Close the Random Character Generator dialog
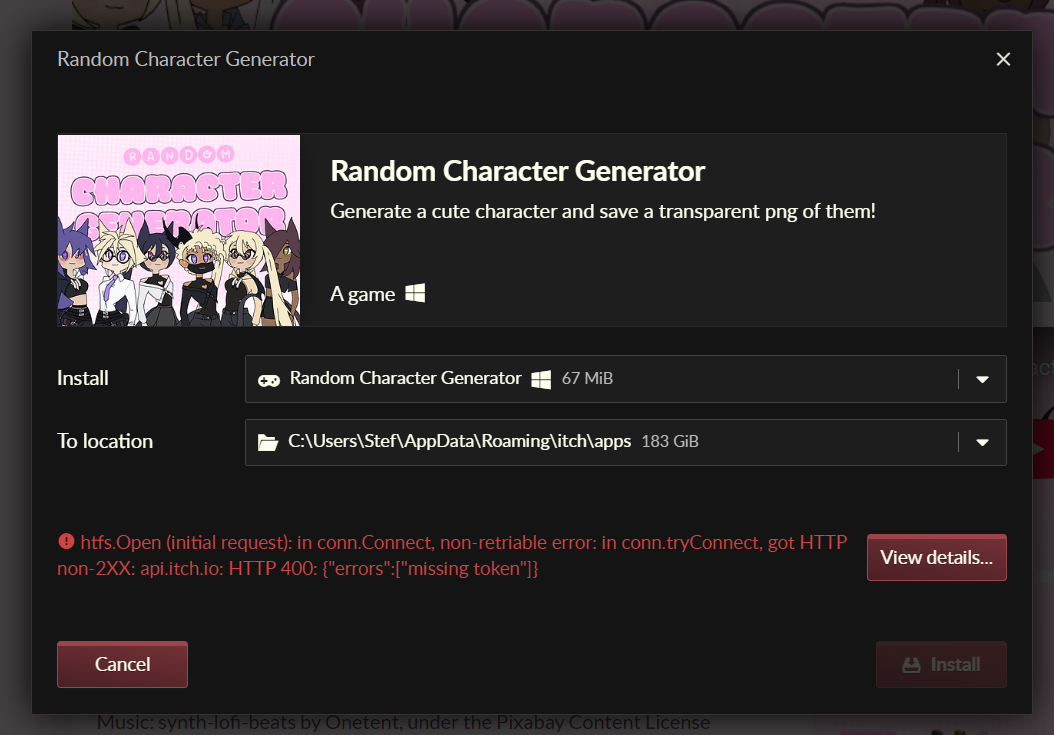 click(1003, 59)
